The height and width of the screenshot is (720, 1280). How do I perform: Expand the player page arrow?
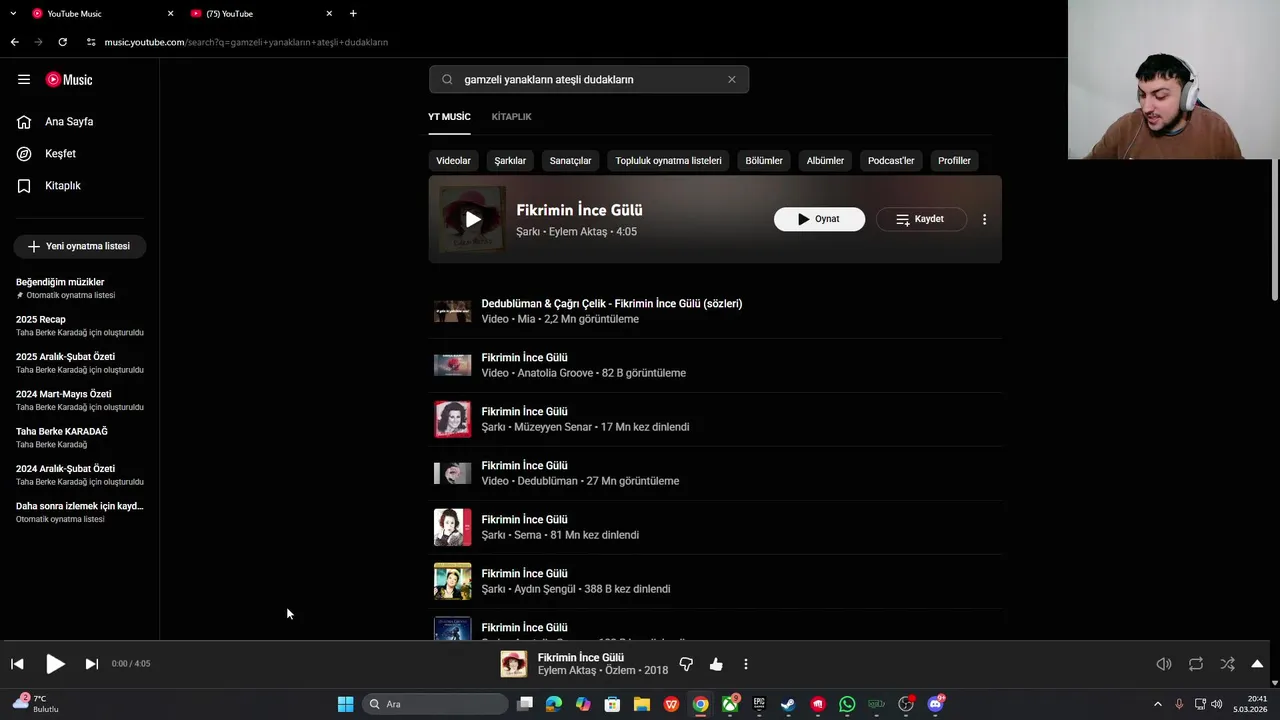tap(1257, 664)
